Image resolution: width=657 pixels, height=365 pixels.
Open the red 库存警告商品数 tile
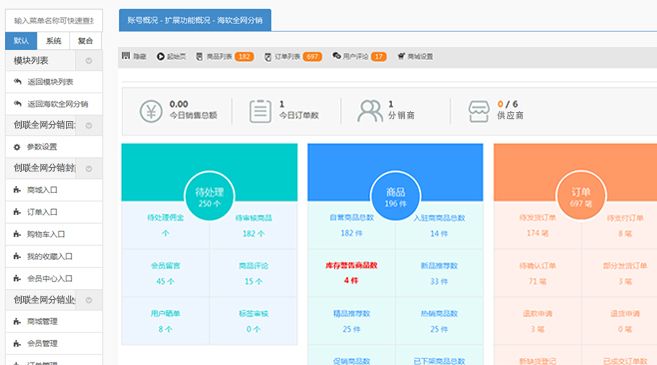pyautogui.click(x=352, y=273)
